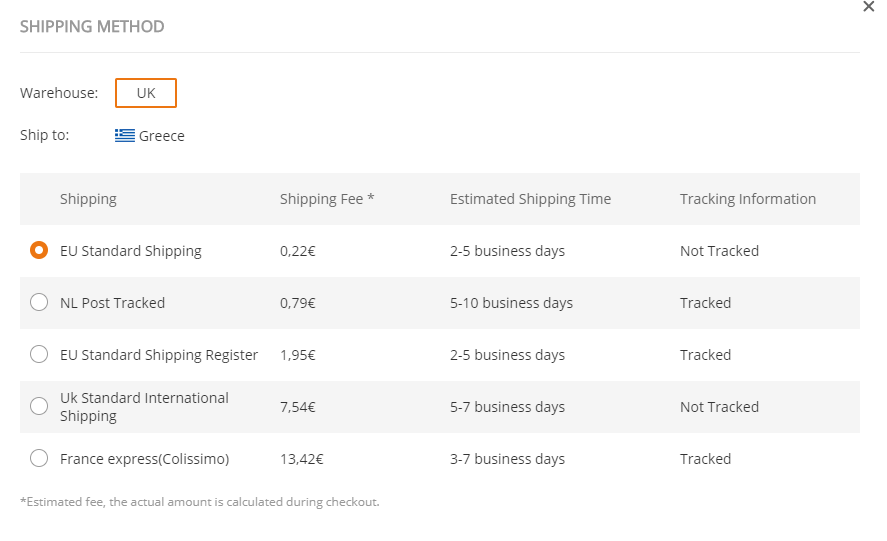Click the estimated fee footnote text

click(x=200, y=502)
